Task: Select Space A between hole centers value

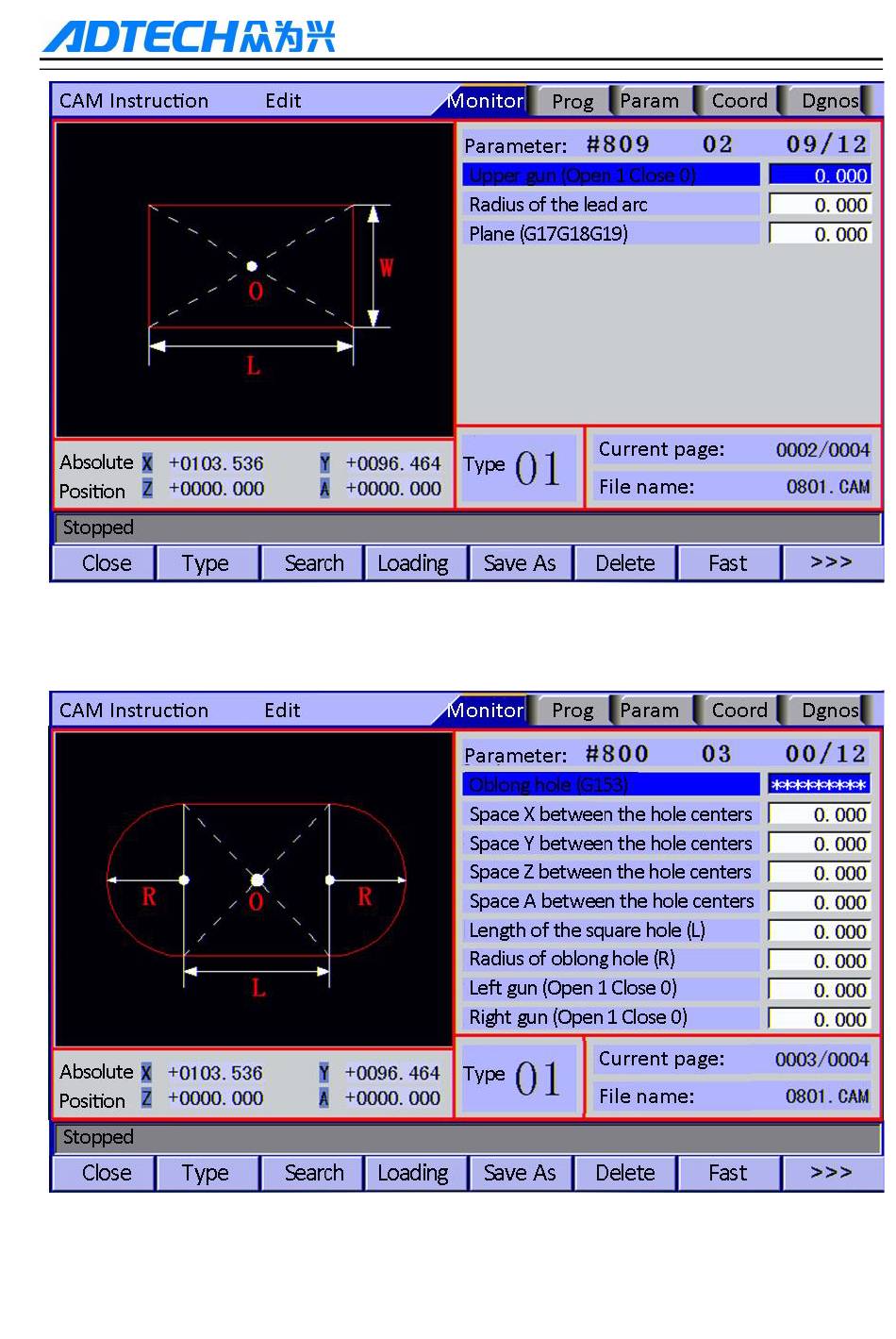Action: tap(820, 902)
